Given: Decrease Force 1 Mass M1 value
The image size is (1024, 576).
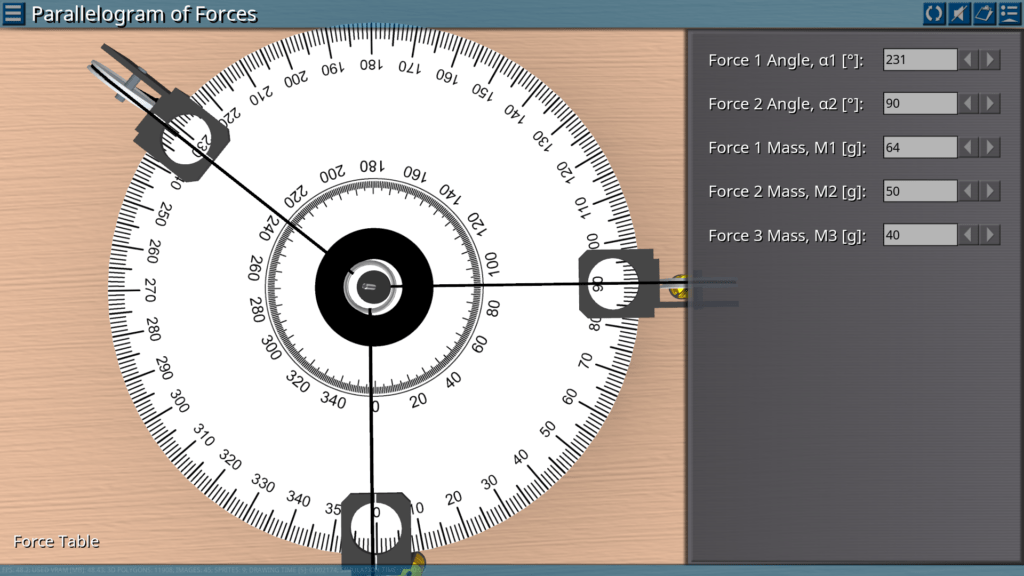Looking at the screenshot, I should click(x=968, y=148).
